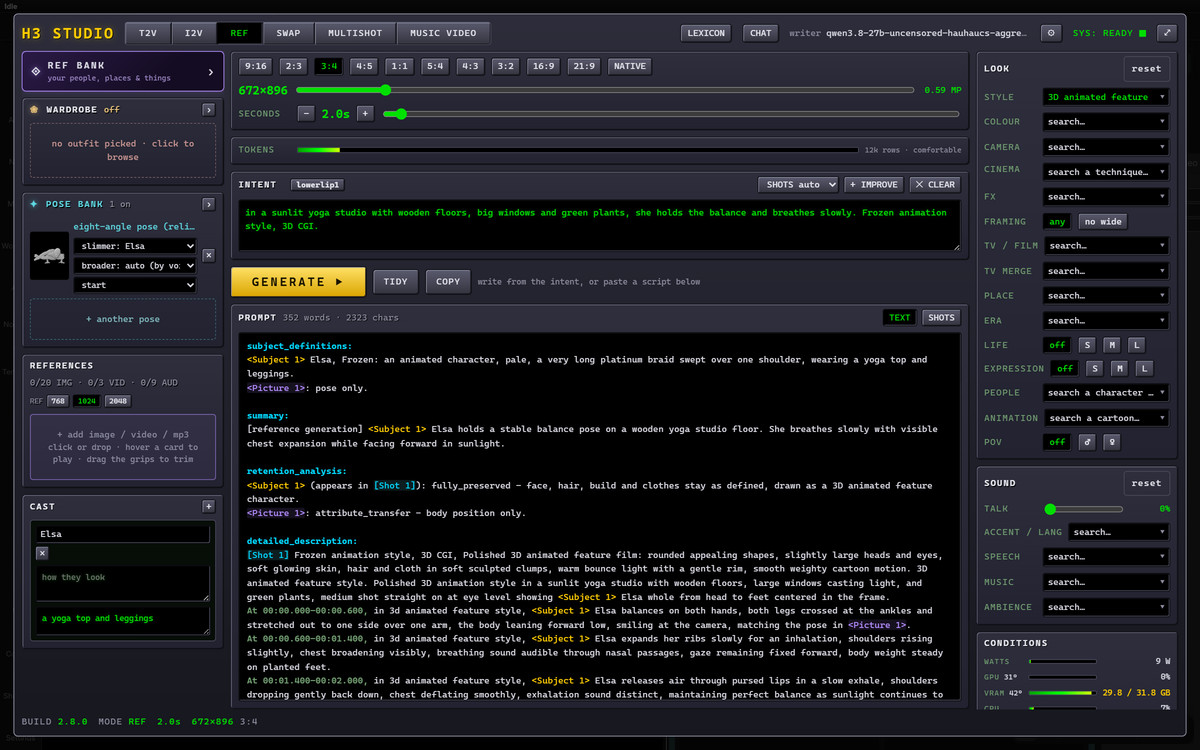
Task: Toggle the Expression off switch
Action: point(1066,368)
